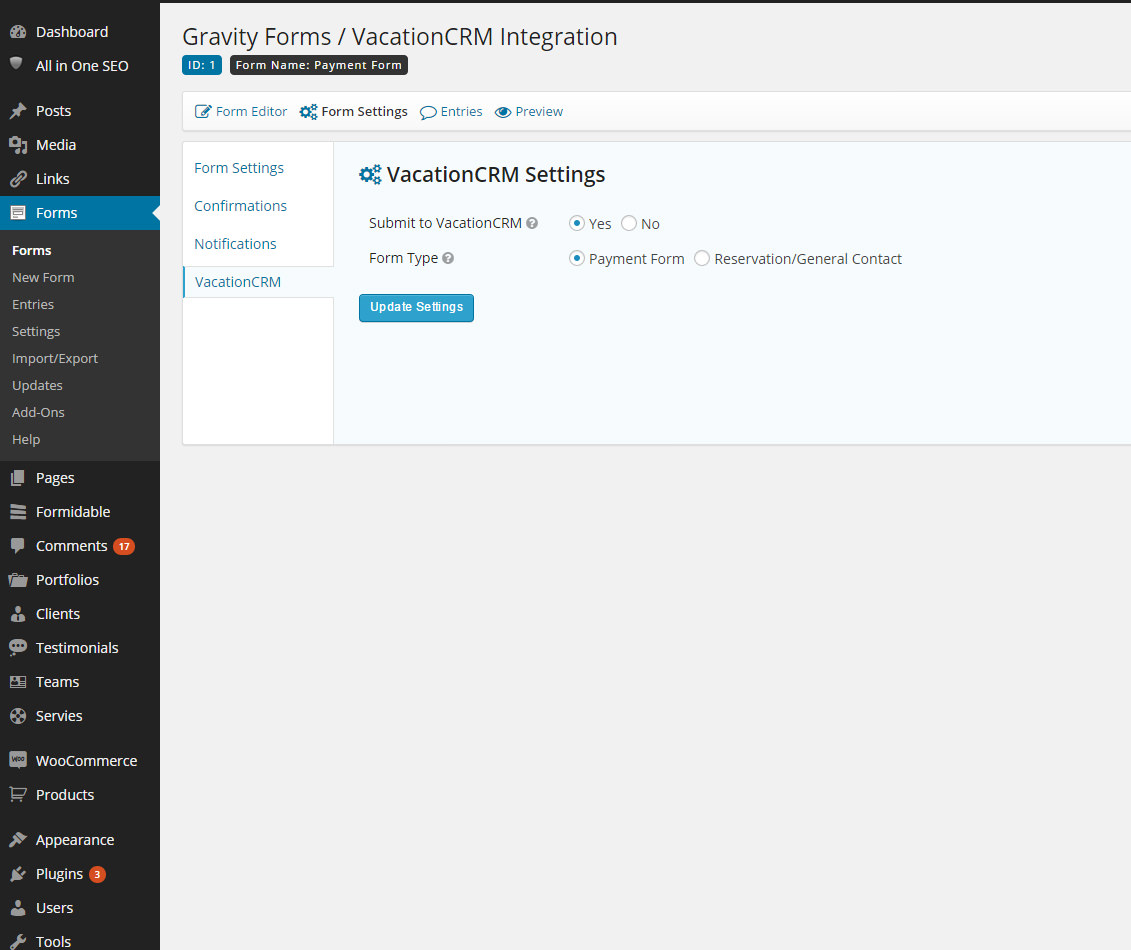
Task: Click the Comments speech bubble icon
Action: pyautogui.click(x=18, y=546)
